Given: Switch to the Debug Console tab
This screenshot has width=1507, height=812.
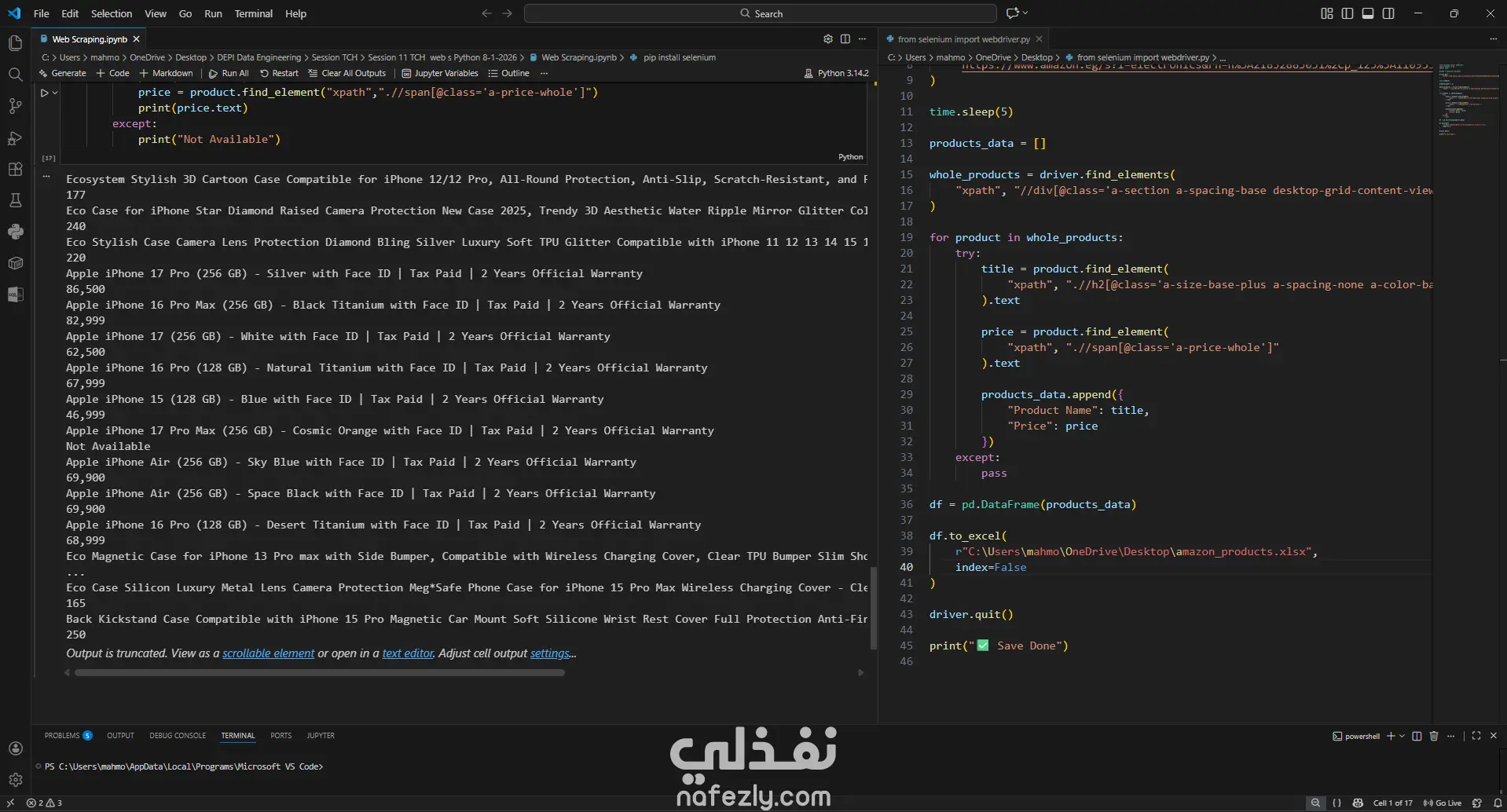Looking at the screenshot, I should point(178,736).
